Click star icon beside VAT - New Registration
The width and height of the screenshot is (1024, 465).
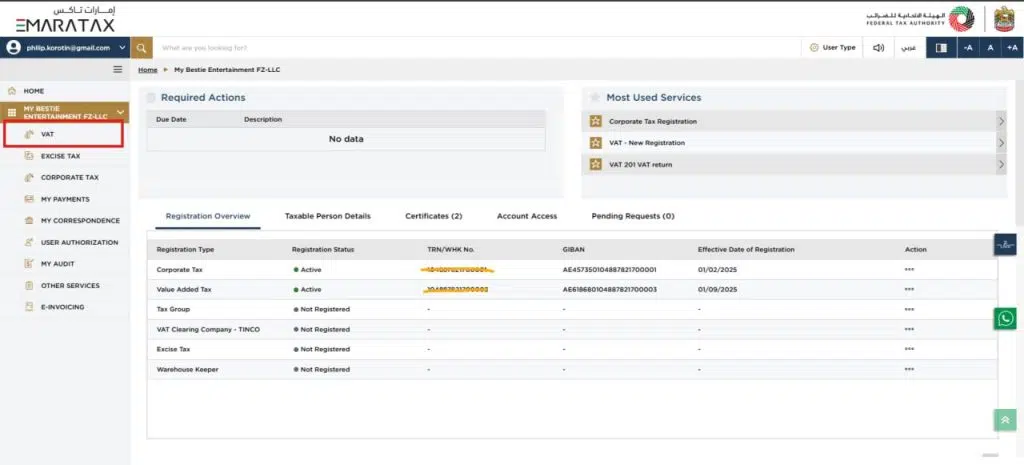point(595,143)
